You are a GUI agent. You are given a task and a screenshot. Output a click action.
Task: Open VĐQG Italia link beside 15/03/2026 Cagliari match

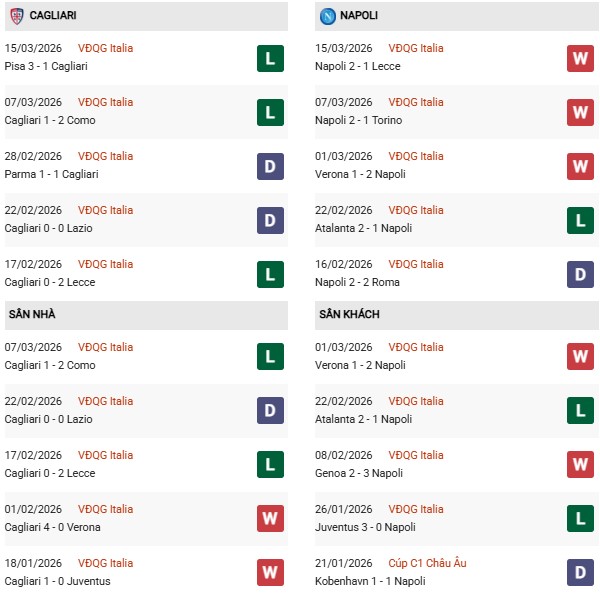point(105,48)
